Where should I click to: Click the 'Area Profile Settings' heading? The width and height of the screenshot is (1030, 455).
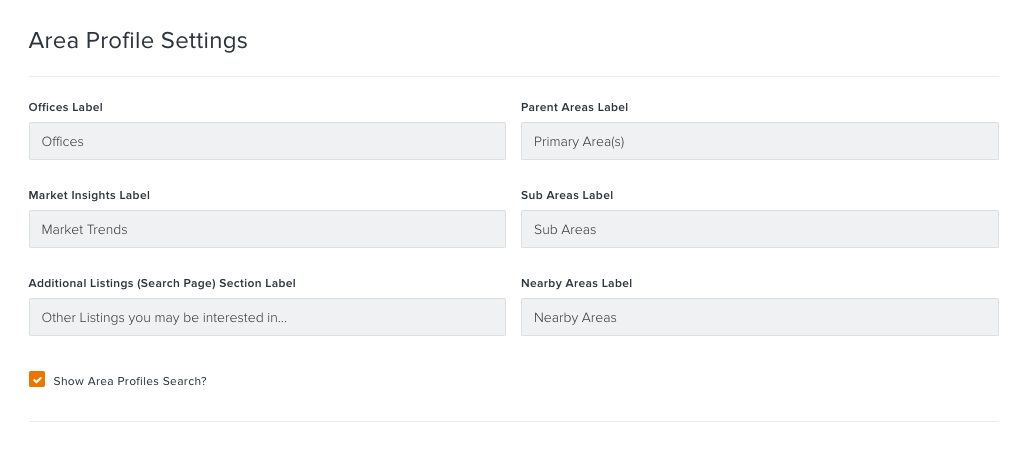click(138, 41)
